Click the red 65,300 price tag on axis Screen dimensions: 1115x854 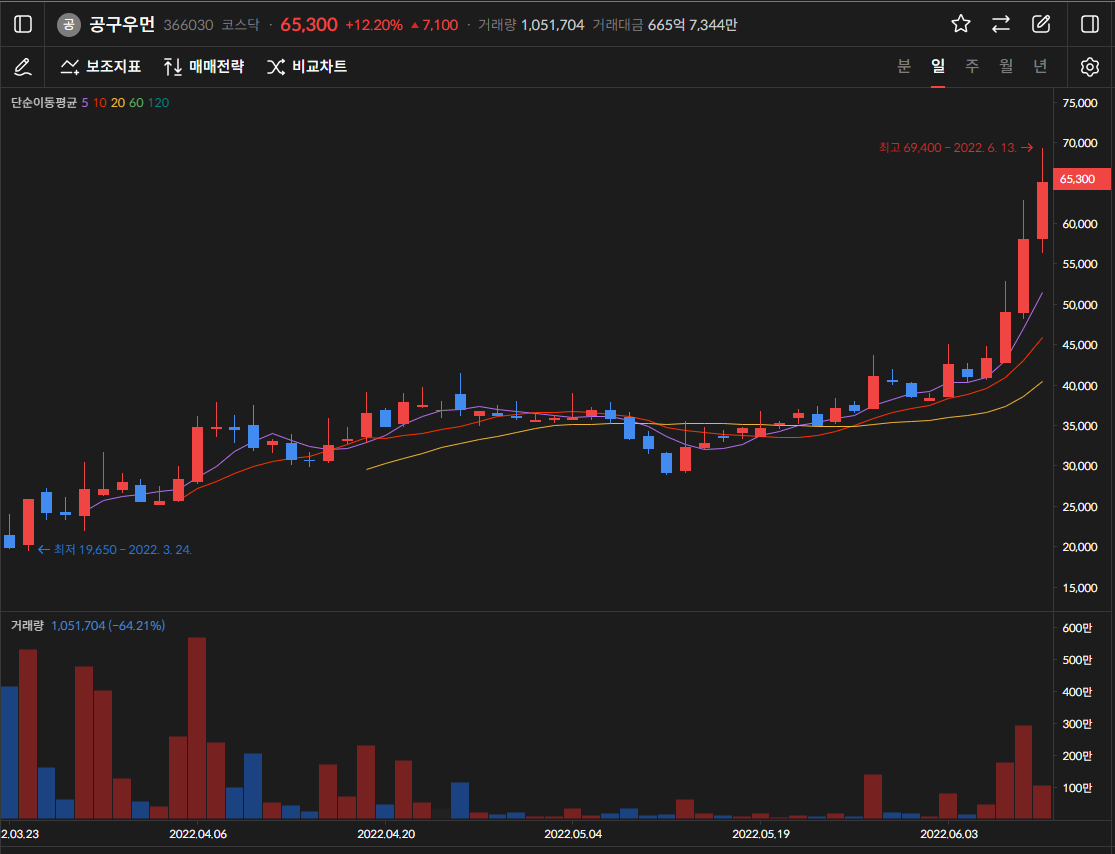coord(1081,178)
